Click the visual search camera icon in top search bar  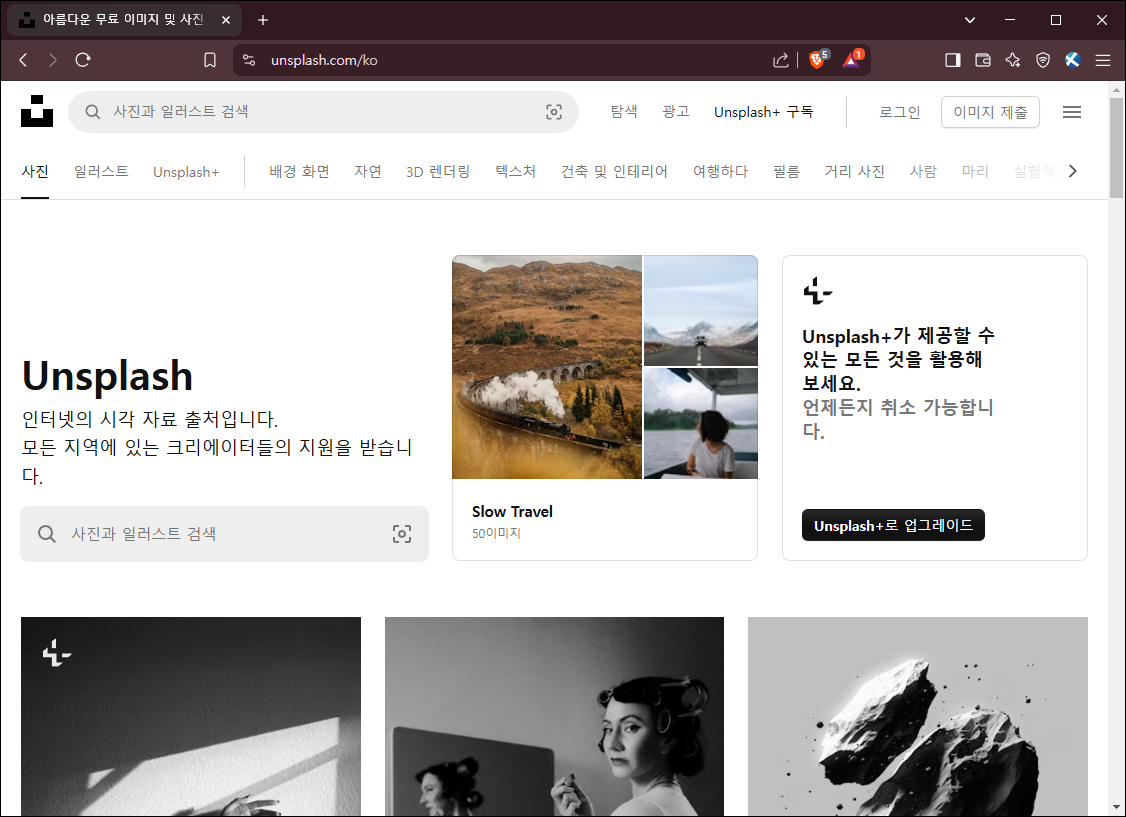tap(554, 112)
